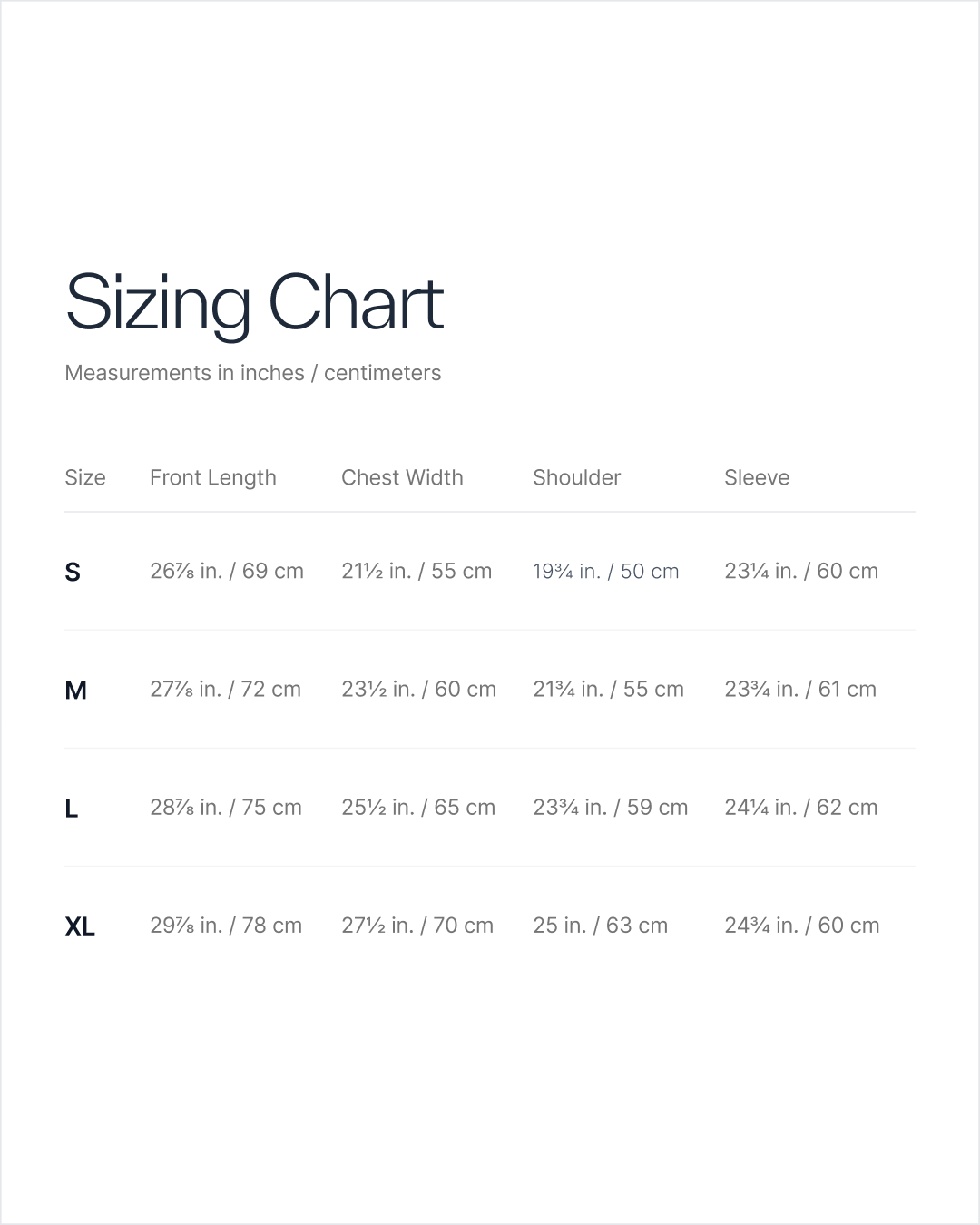Click the 19¾ in. / 50 cm cell
This screenshot has width=980, height=1225.
tap(605, 571)
